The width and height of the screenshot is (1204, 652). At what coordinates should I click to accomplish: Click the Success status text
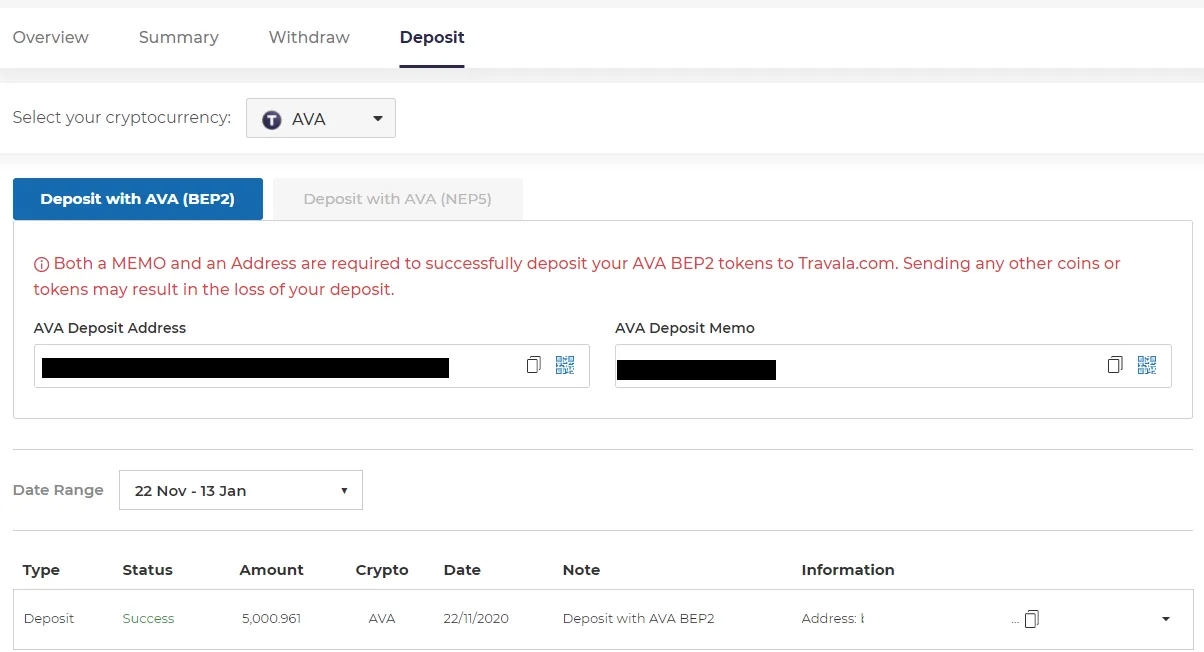pos(148,619)
